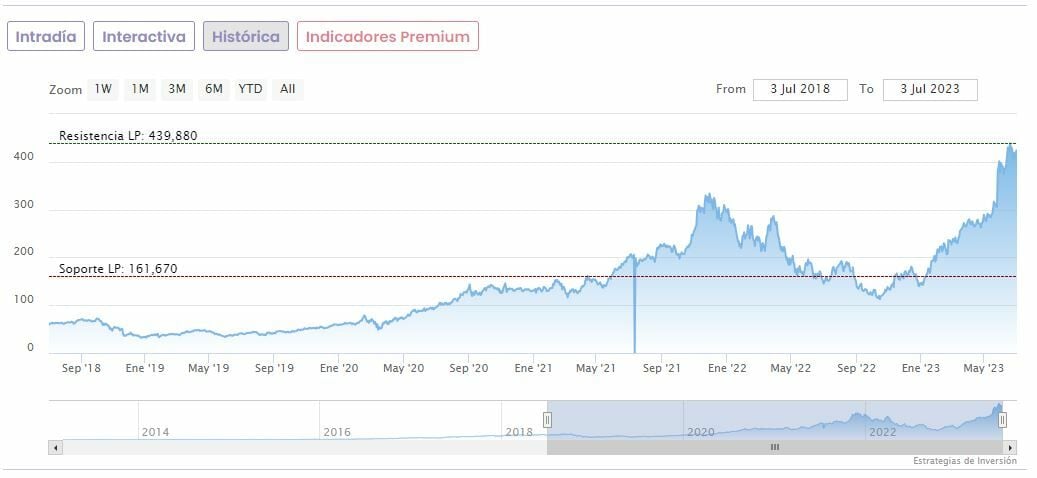Click the navigator's right range handle
The image size is (1037, 478).
[1002, 420]
